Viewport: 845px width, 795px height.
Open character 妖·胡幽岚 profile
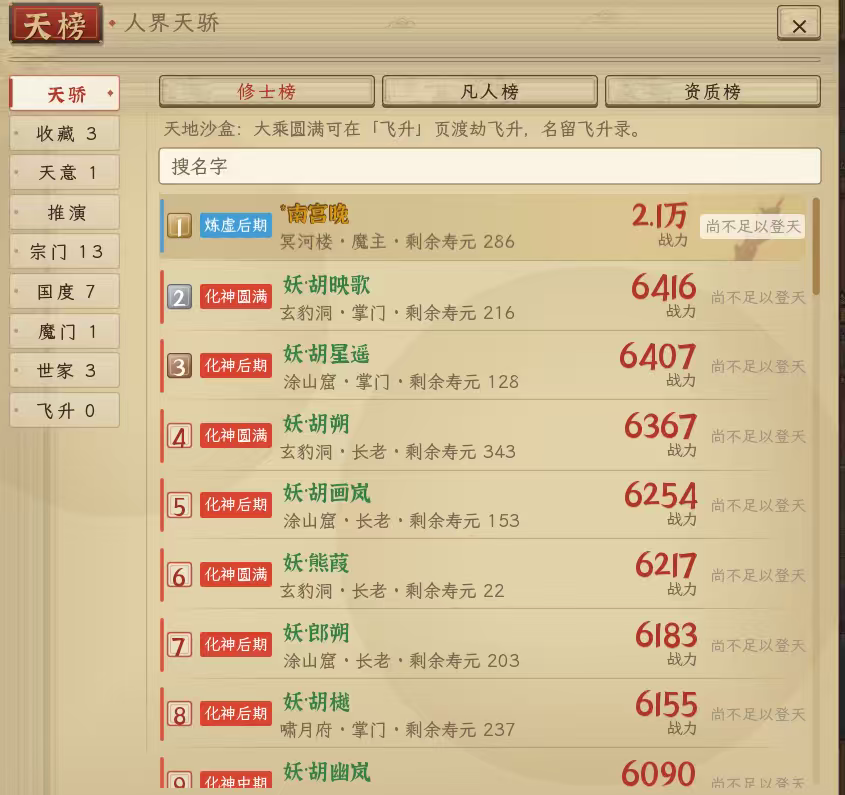327,772
